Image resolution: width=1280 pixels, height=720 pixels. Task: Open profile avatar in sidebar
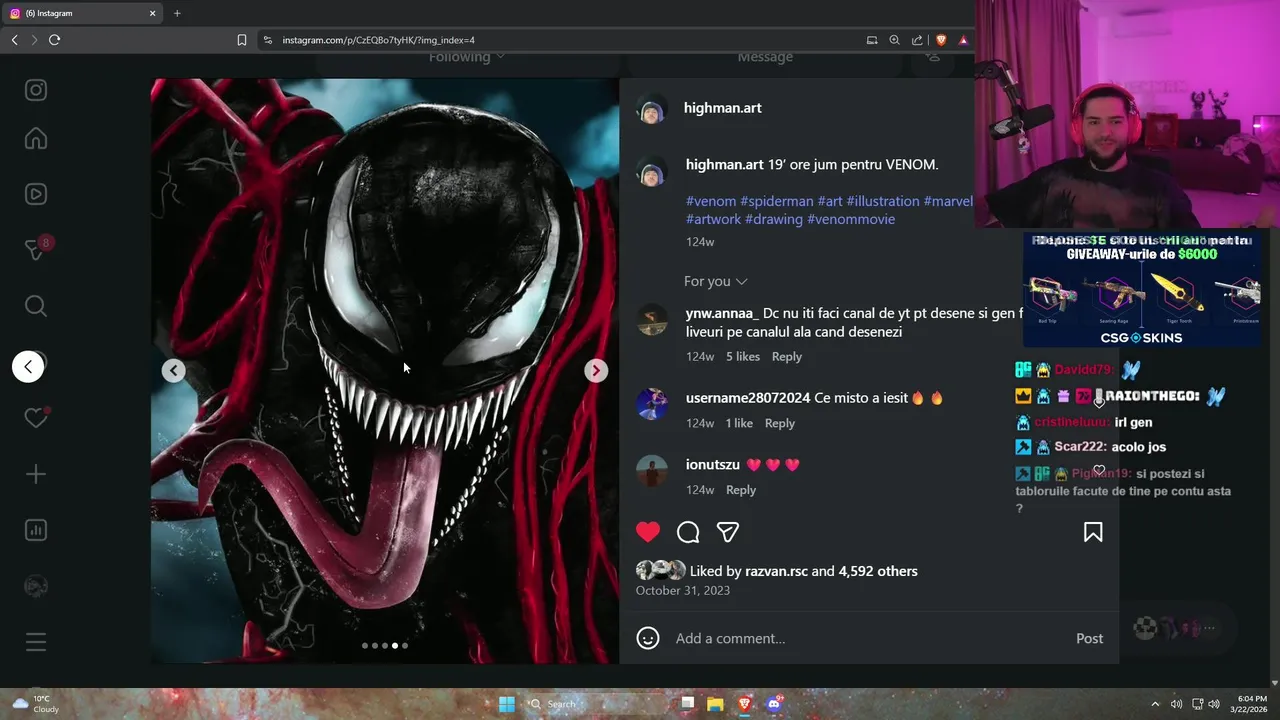36,586
